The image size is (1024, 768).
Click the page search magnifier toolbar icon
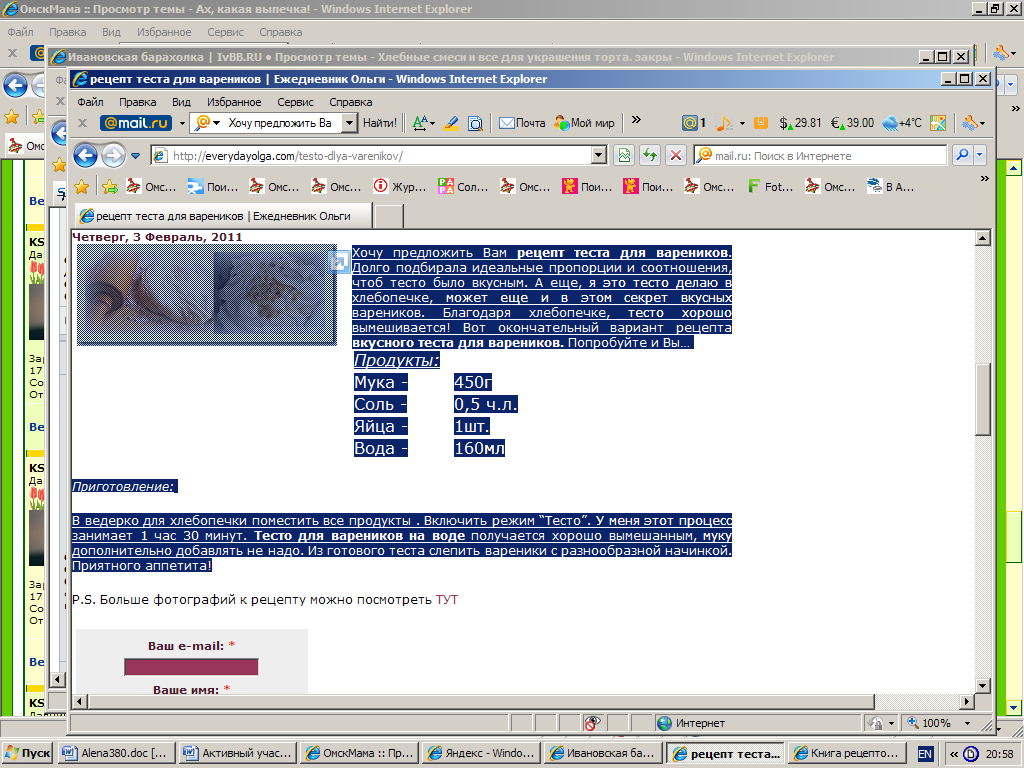point(476,123)
